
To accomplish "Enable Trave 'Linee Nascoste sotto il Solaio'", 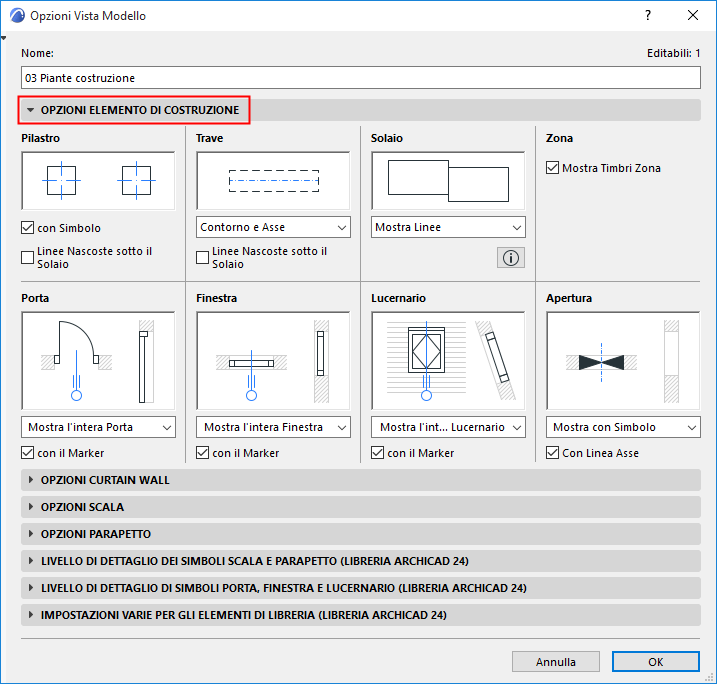I will tap(203, 257).
